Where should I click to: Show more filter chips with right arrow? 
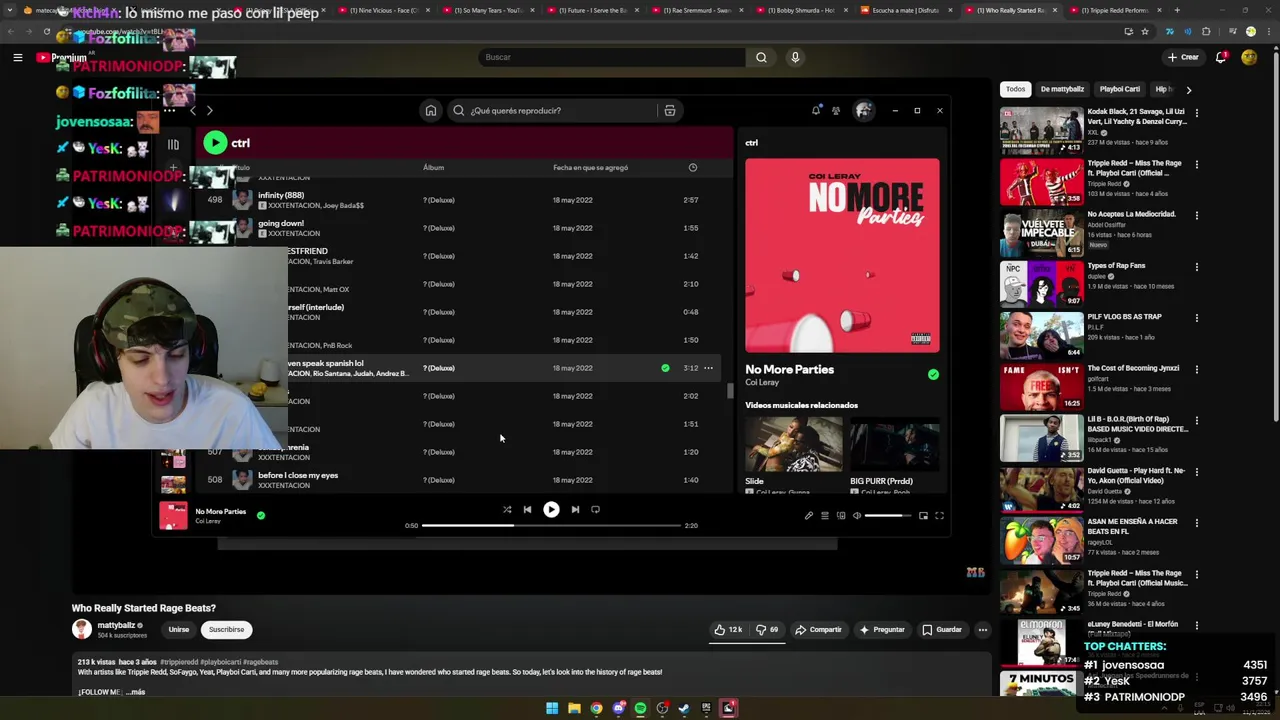[1188, 90]
